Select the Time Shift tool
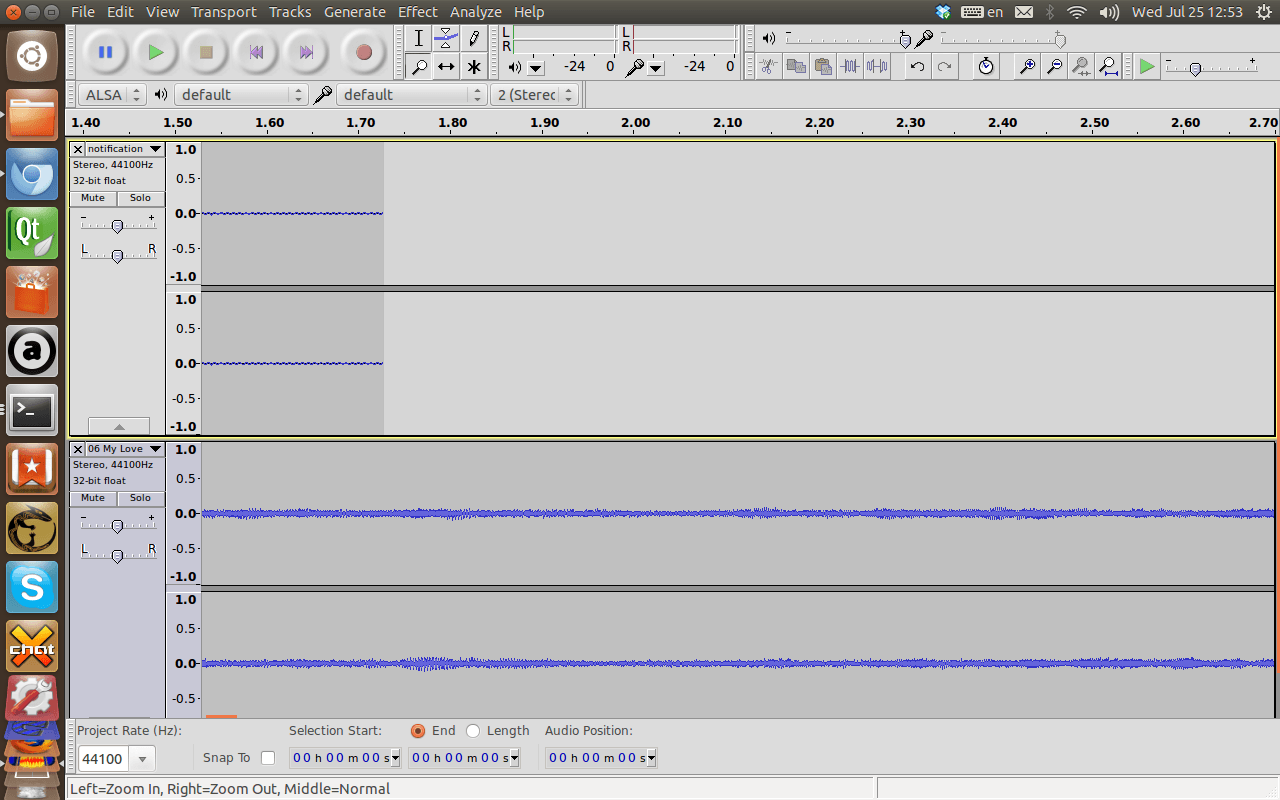The width and height of the screenshot is (1280, 800). point(446,67)
